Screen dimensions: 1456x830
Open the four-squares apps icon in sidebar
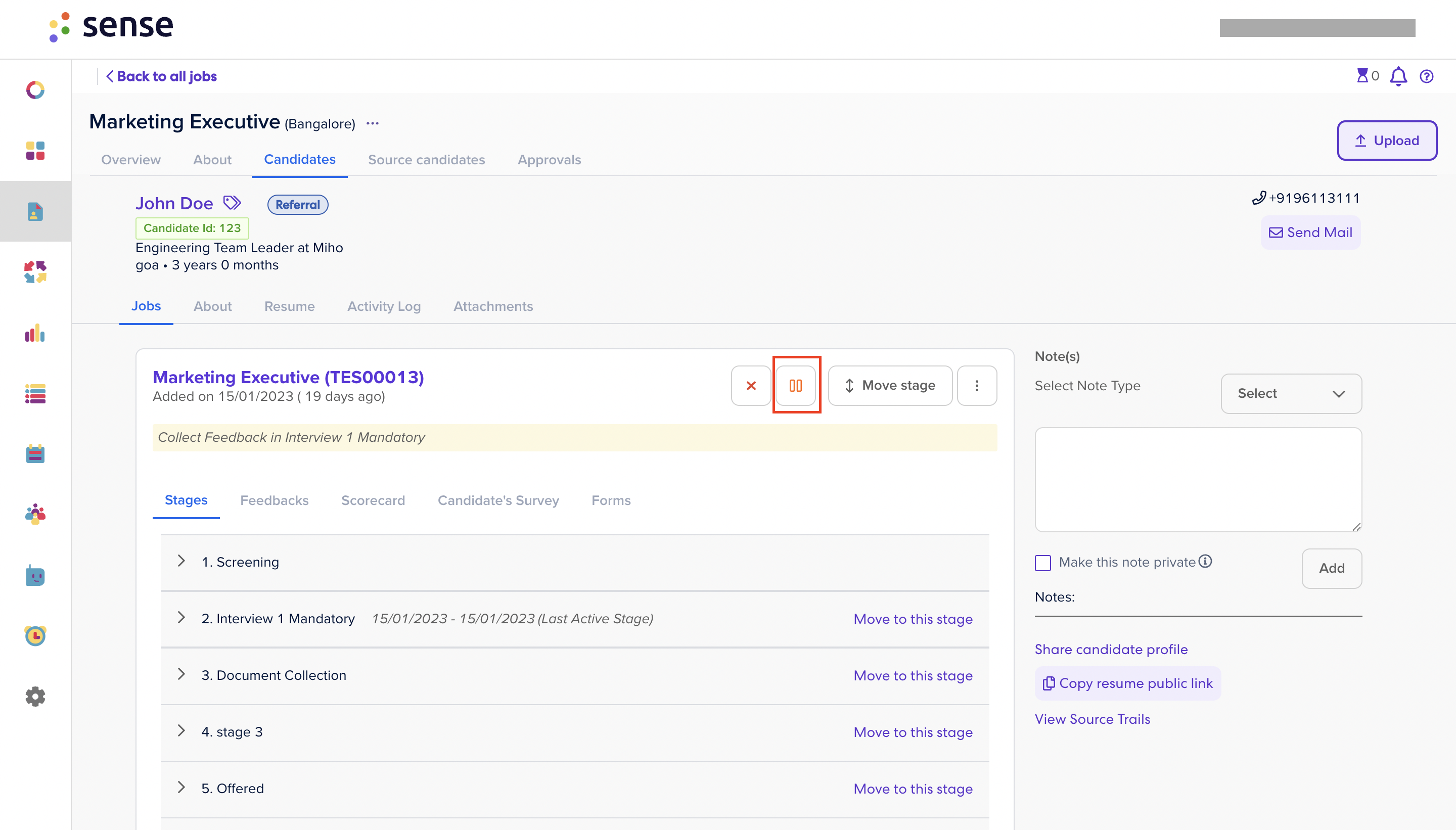[x=35, y=151]
